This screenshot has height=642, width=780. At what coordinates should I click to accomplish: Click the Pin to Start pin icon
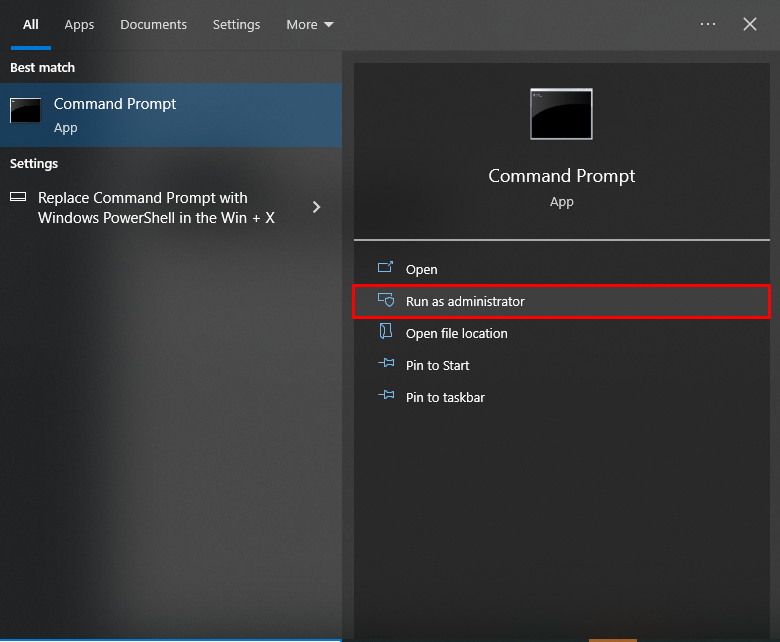[x=386, y=365]
